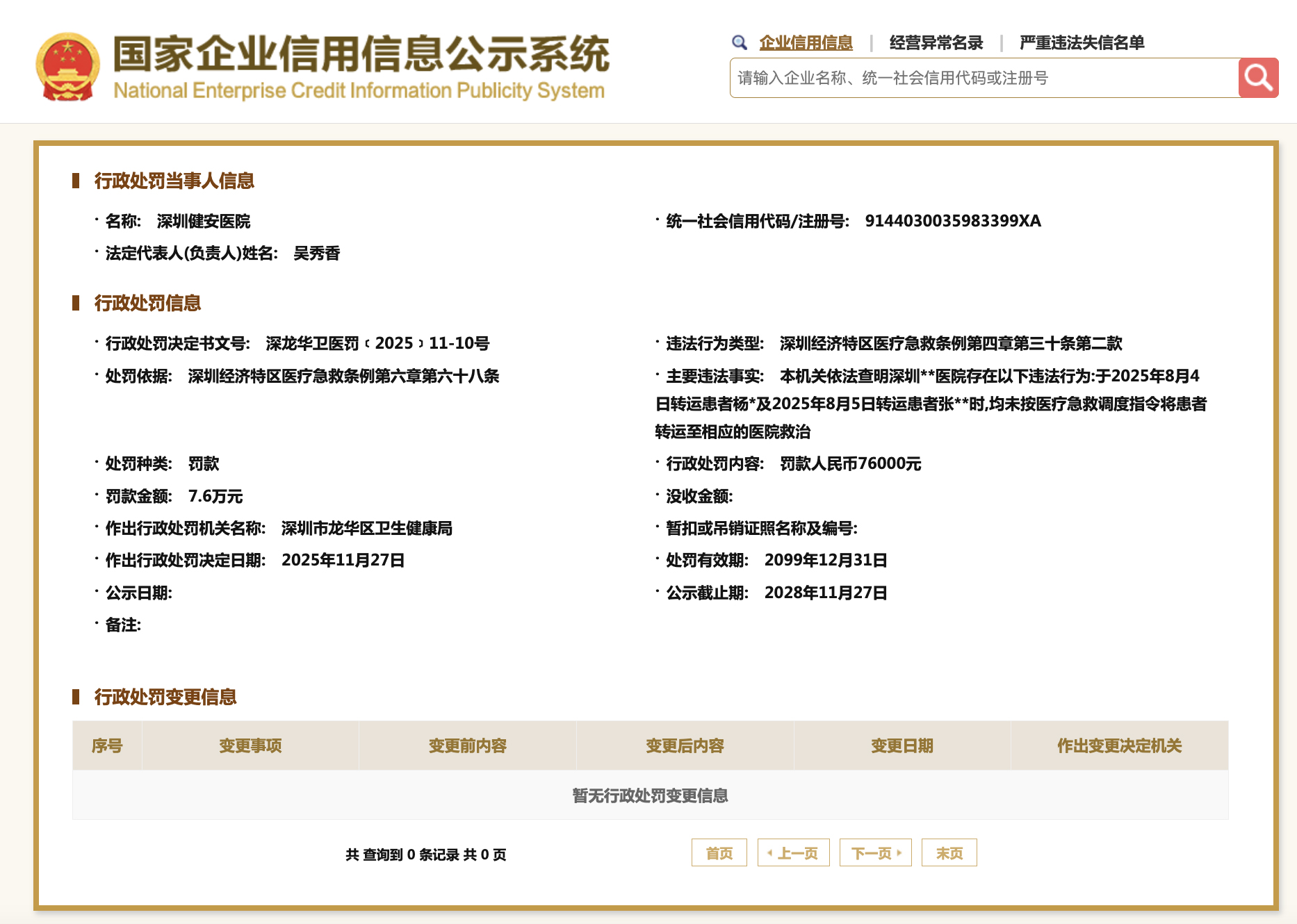Click the 变更日期 column header
The image size is (1297, 924).
tap(902, 745)
